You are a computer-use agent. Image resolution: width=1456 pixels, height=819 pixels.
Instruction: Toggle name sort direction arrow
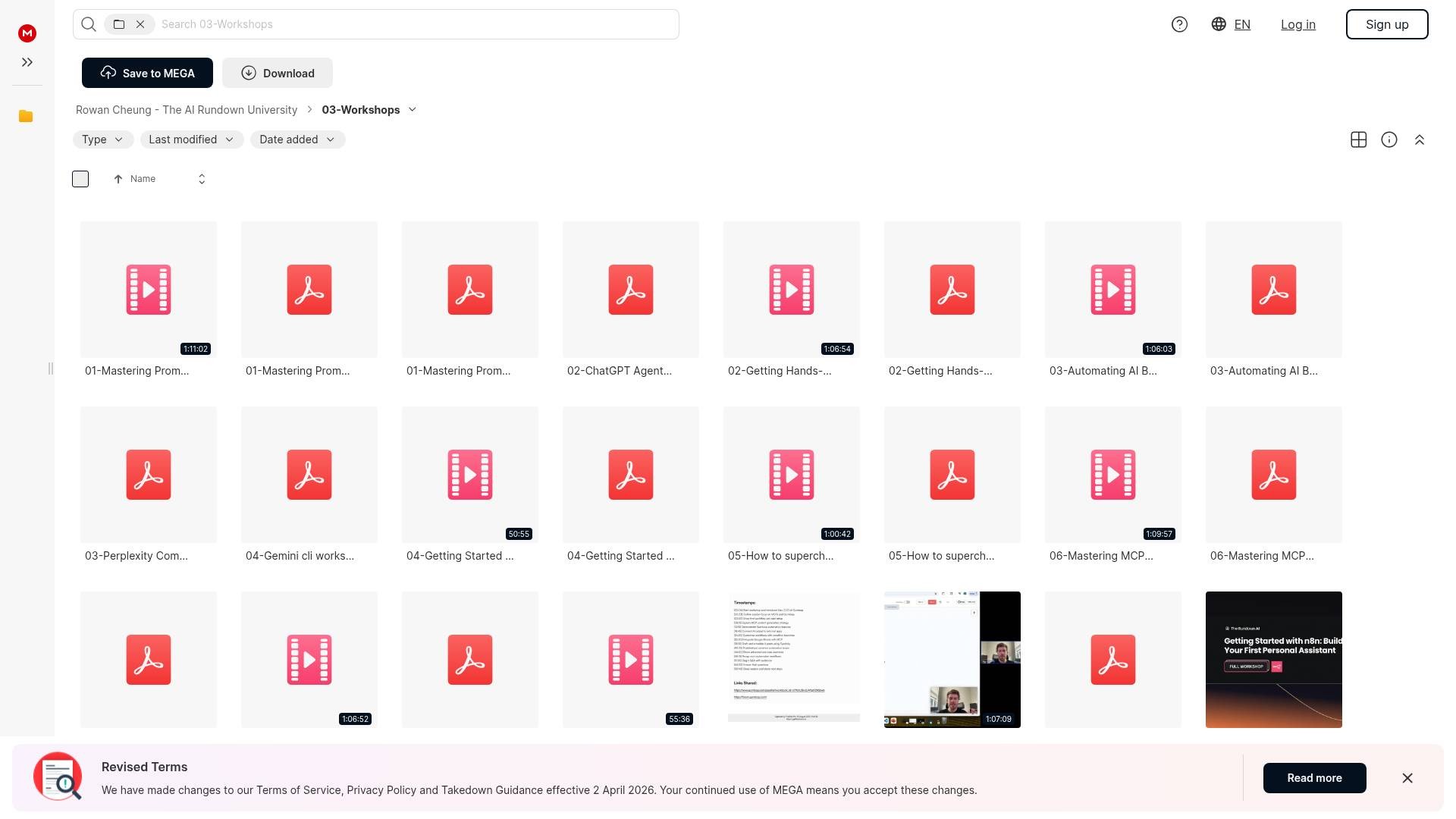(x=118, y=179)
